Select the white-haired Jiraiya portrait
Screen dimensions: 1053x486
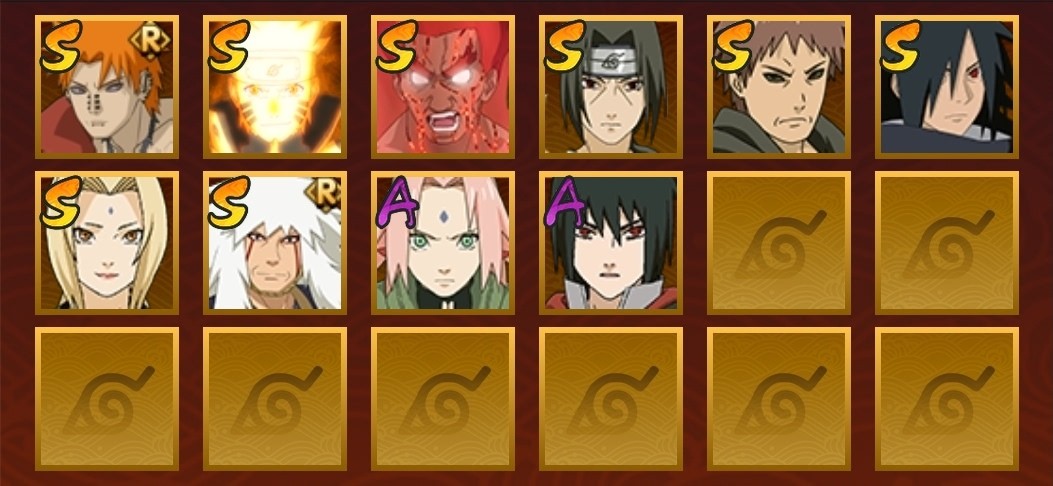coord(275,242)
